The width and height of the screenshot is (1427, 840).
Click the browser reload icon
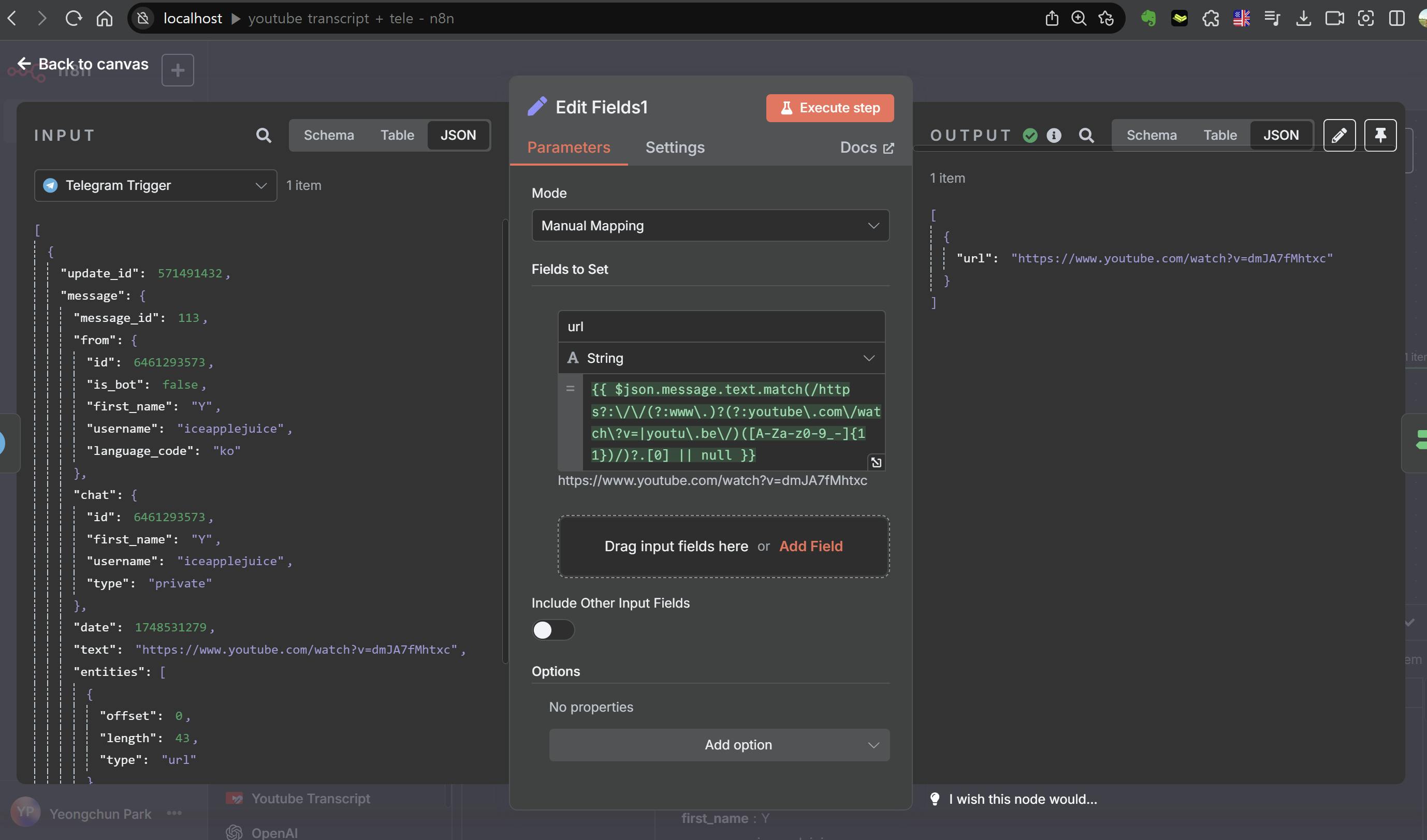(74, 19)
